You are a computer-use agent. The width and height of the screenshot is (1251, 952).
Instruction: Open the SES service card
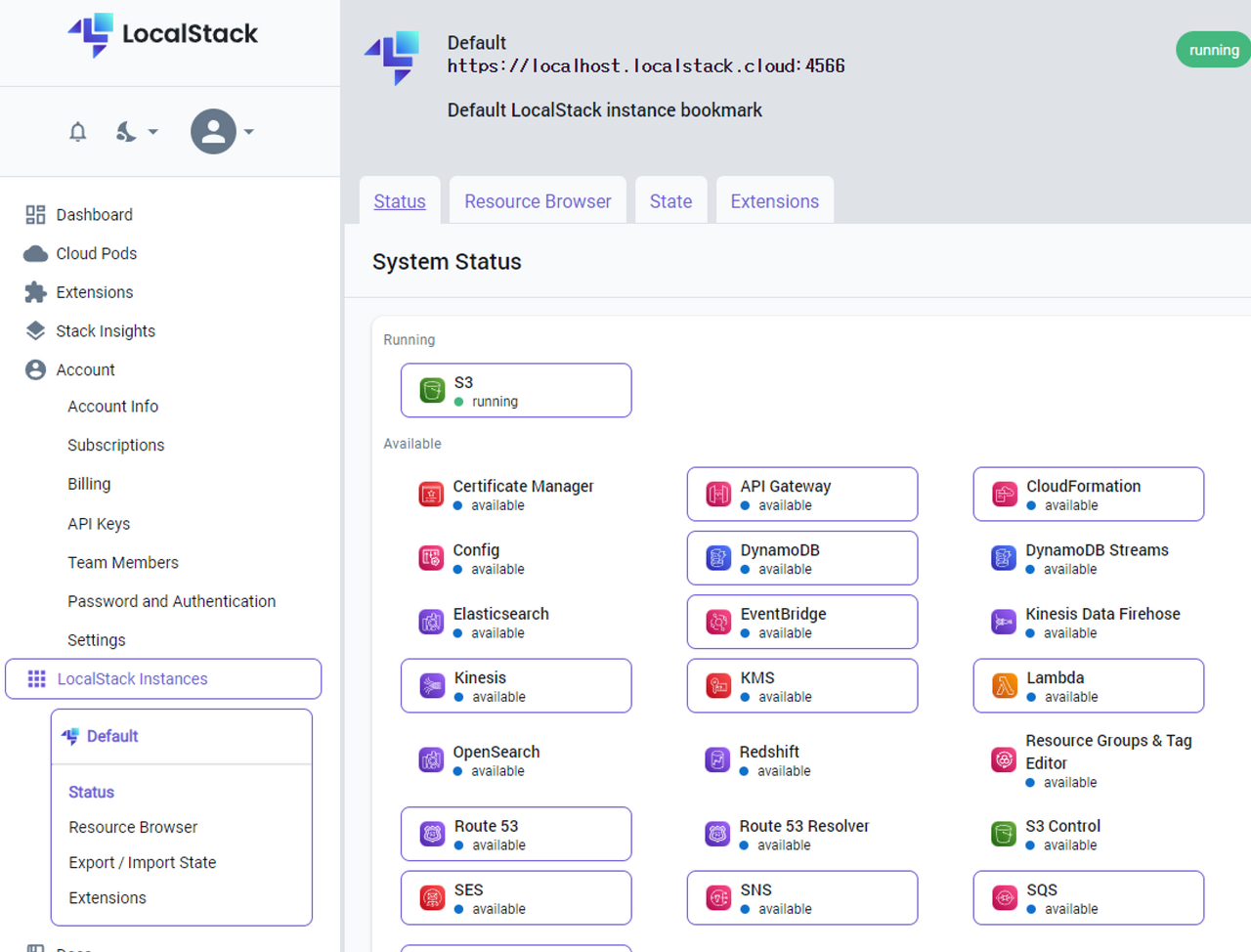[x=516, y=897]
